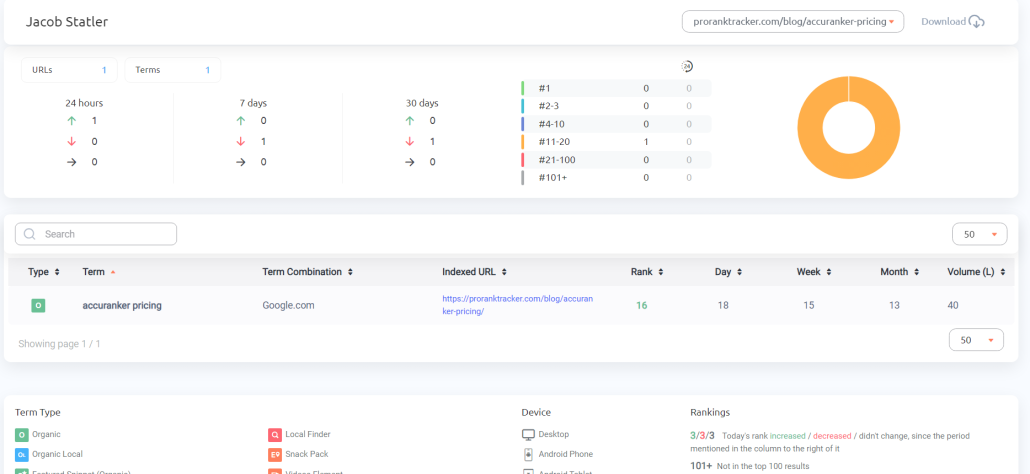Open the bottom rows-per-page 50 dropdown
Screen dimensions: 1030x474
[976, 340]
